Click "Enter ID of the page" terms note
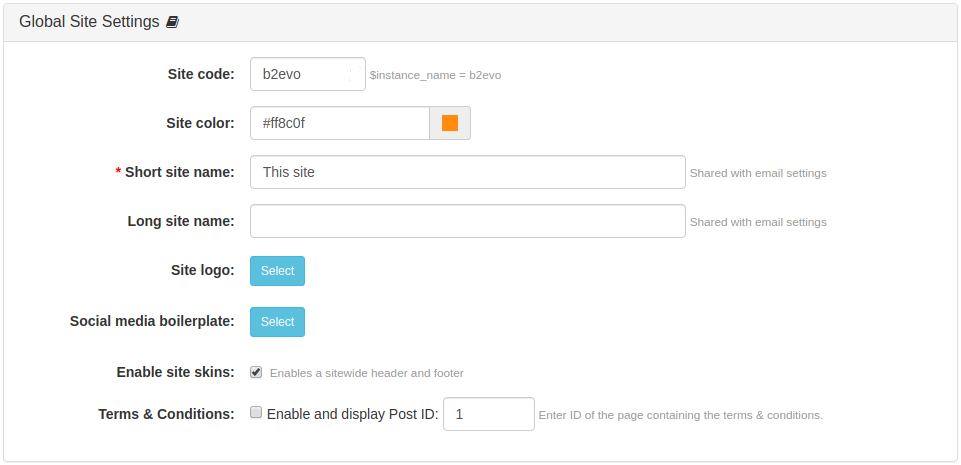Viewport: 961px width, 465px height. [680, 415]
